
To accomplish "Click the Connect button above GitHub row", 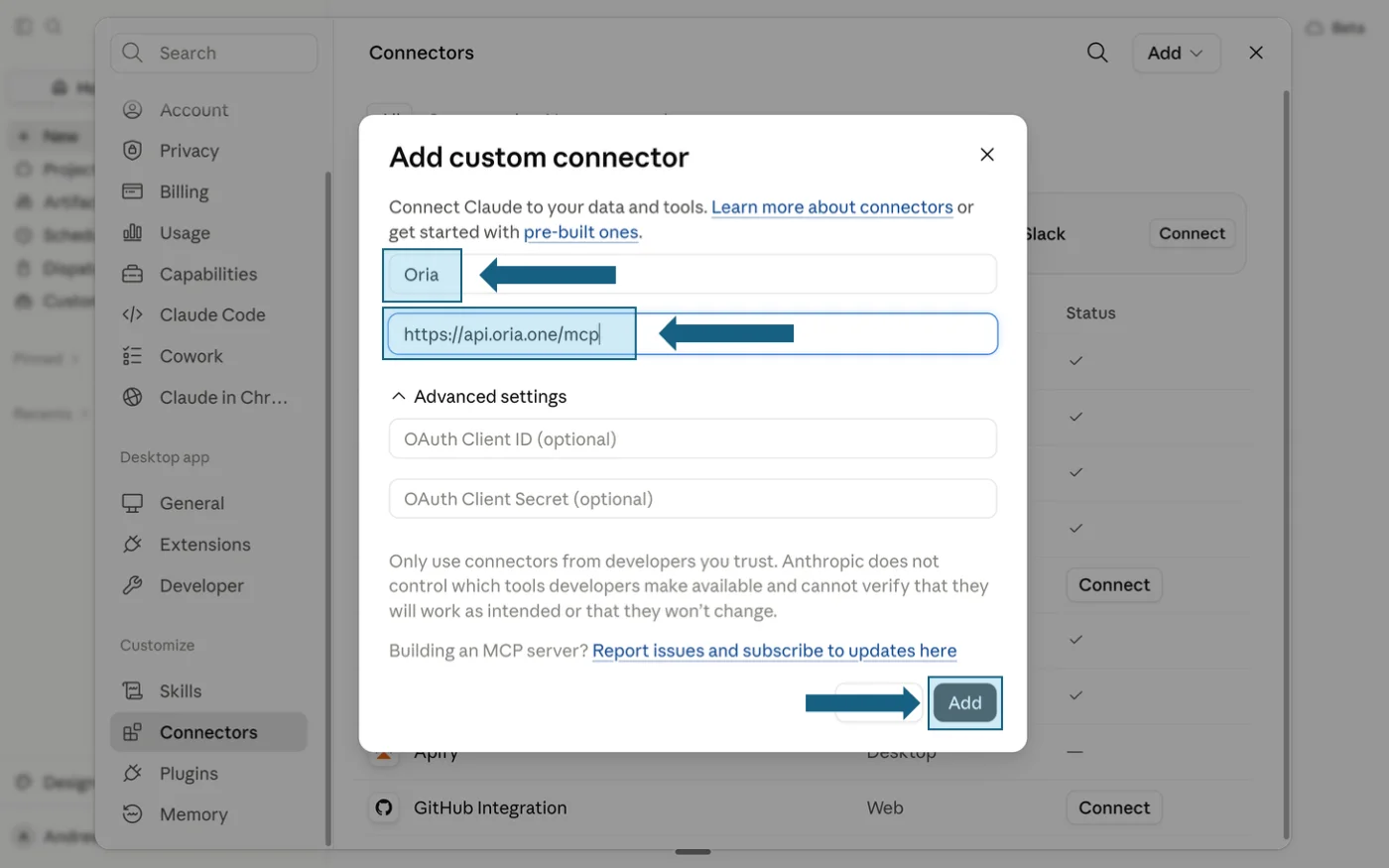I will click(1114, 585).
